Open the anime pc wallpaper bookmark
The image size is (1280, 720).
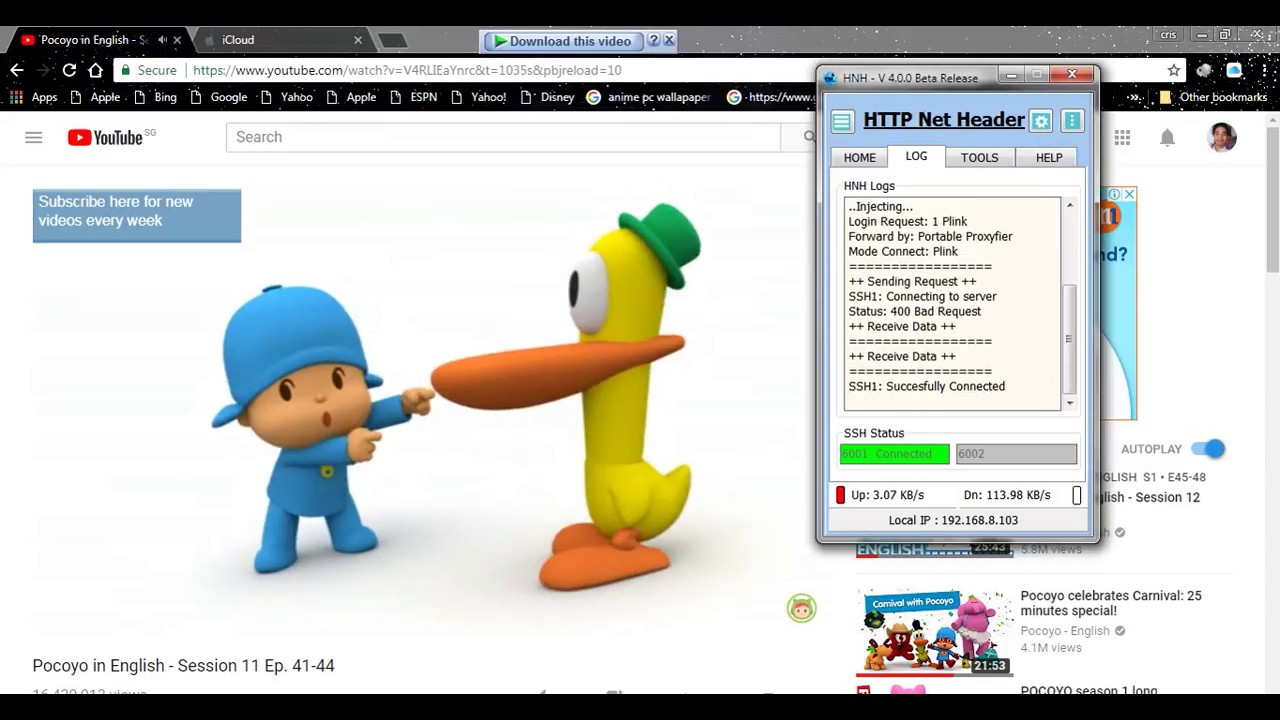click(x=649, y=97)
